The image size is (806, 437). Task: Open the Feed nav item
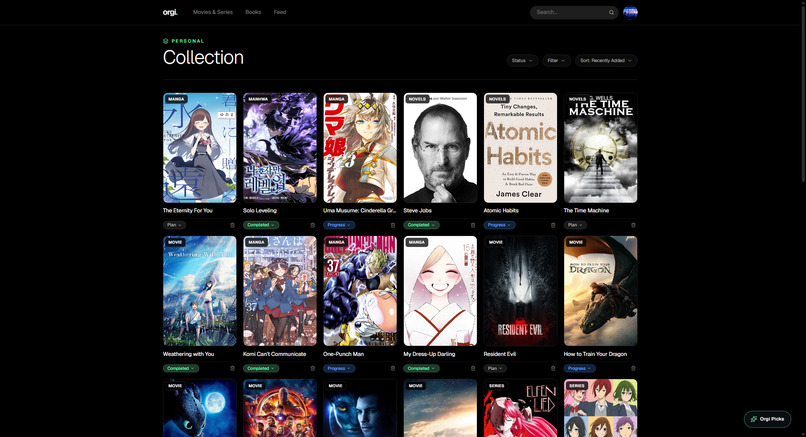pos(280,12)
